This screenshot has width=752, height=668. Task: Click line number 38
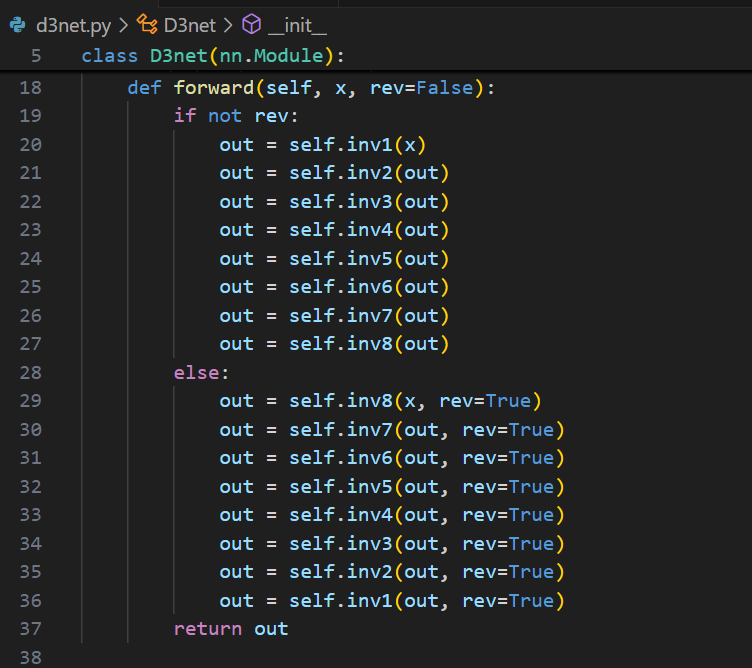(30, 657)
